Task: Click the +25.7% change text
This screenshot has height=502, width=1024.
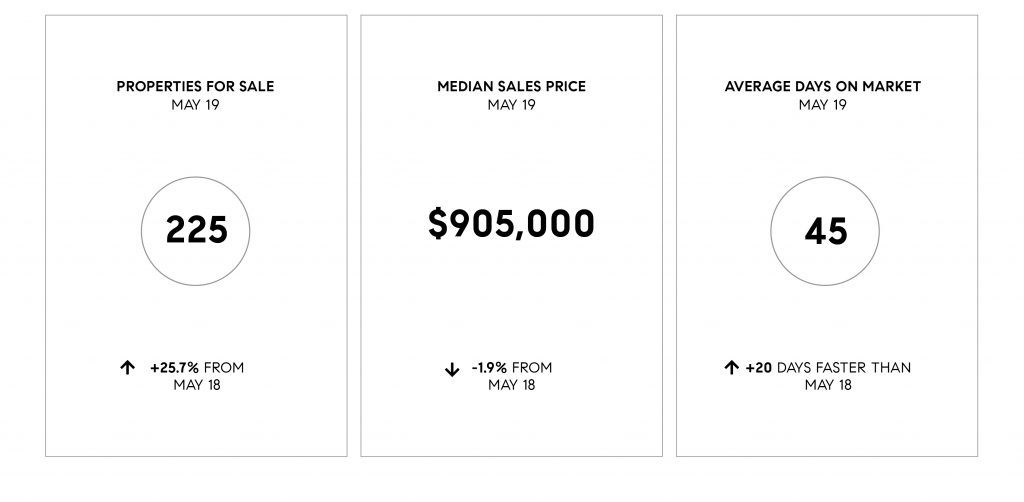Action: 174,368
